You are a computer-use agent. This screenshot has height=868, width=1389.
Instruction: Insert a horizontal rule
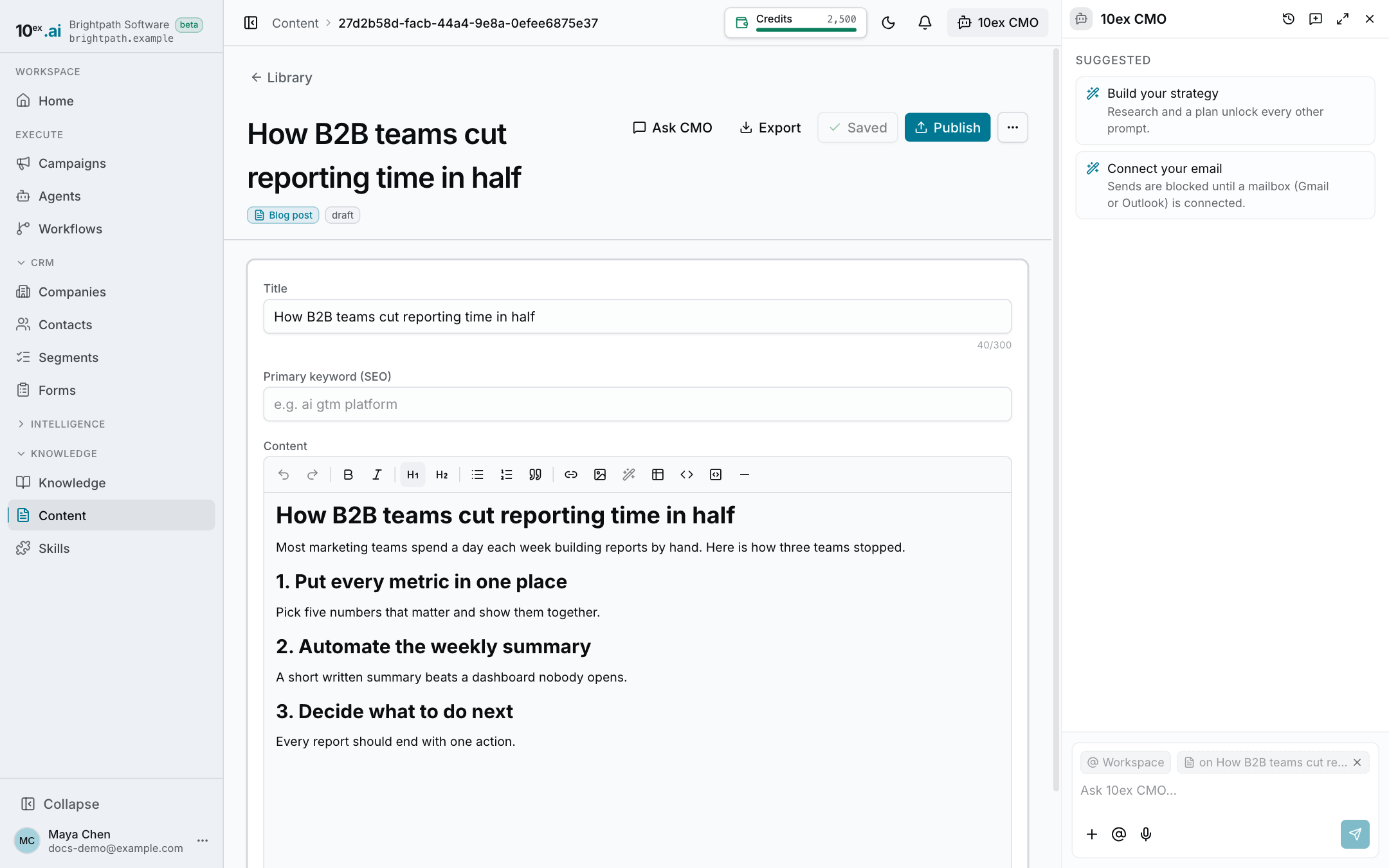coord(745,475)
